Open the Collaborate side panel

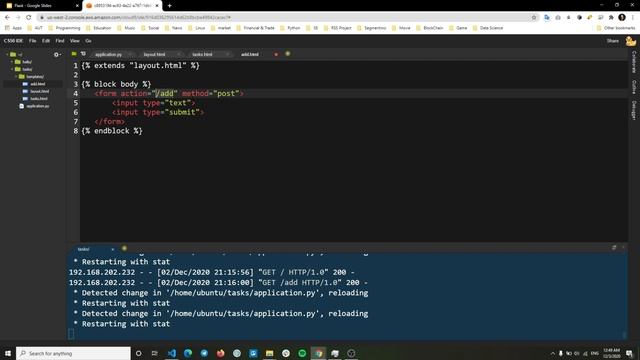pyautogui.click(x=633, y=62)
